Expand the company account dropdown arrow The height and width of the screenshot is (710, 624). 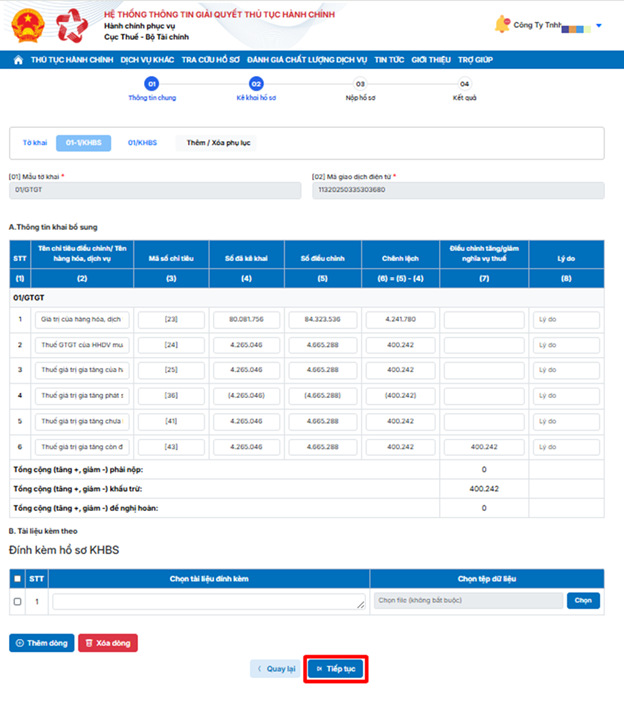599,26
